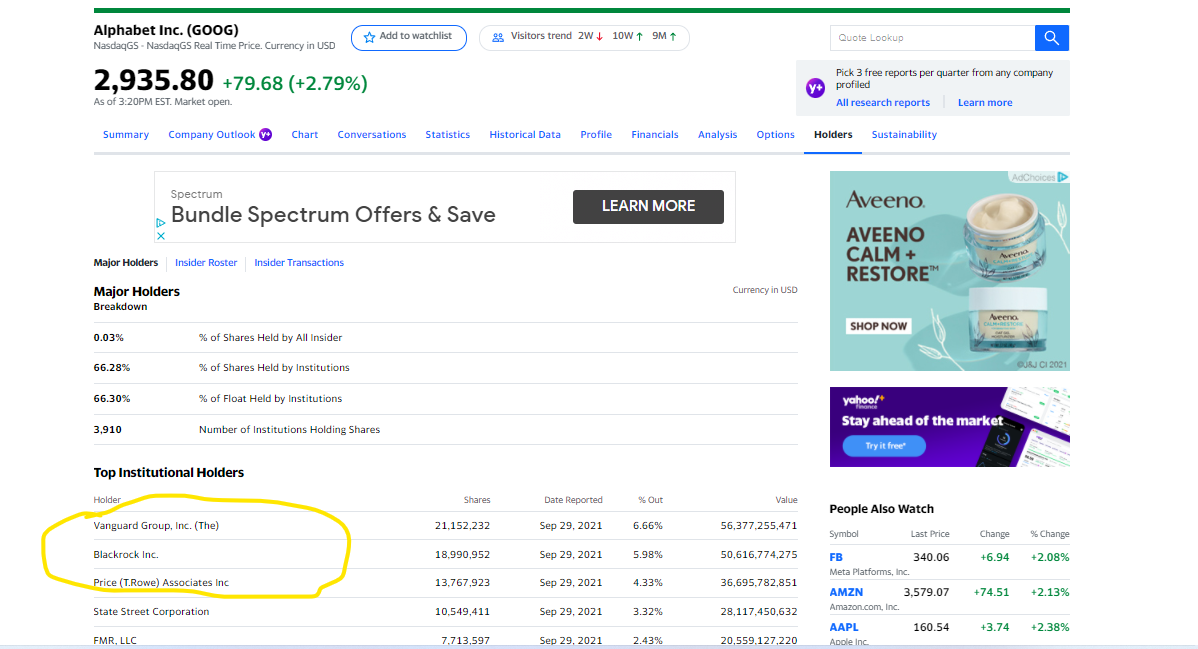Click the value 36,695,782,851

pyautogui.click(x=759, y=583)
